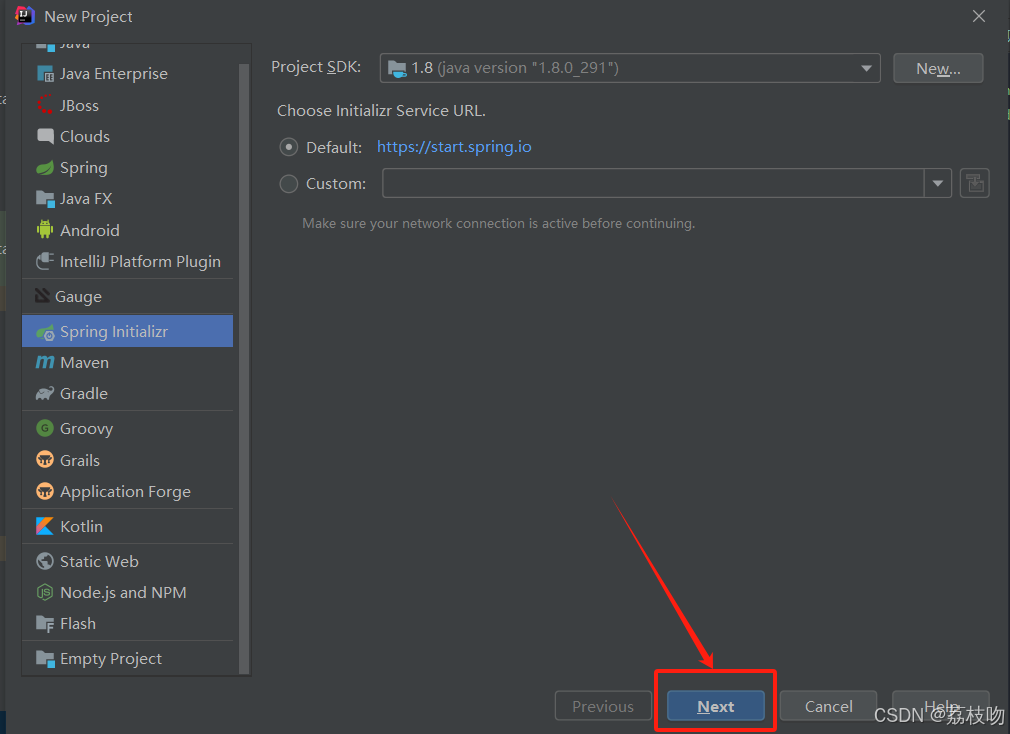This screenshot has height=734, width=1010.
Task: Choose Kotlin in project type list
Action: click(x=128, y=526)
